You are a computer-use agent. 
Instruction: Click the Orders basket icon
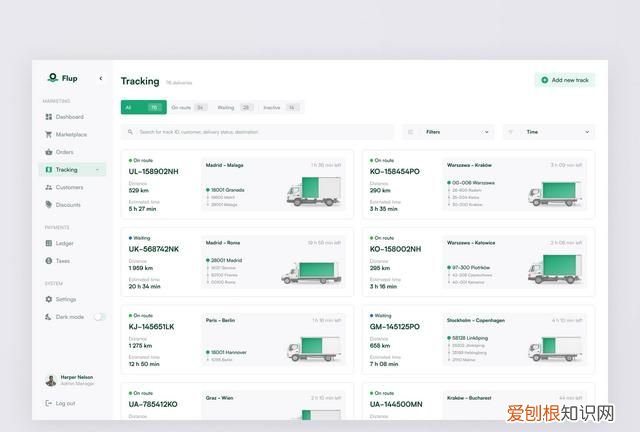pyautogui.click(x=49, y=152)
